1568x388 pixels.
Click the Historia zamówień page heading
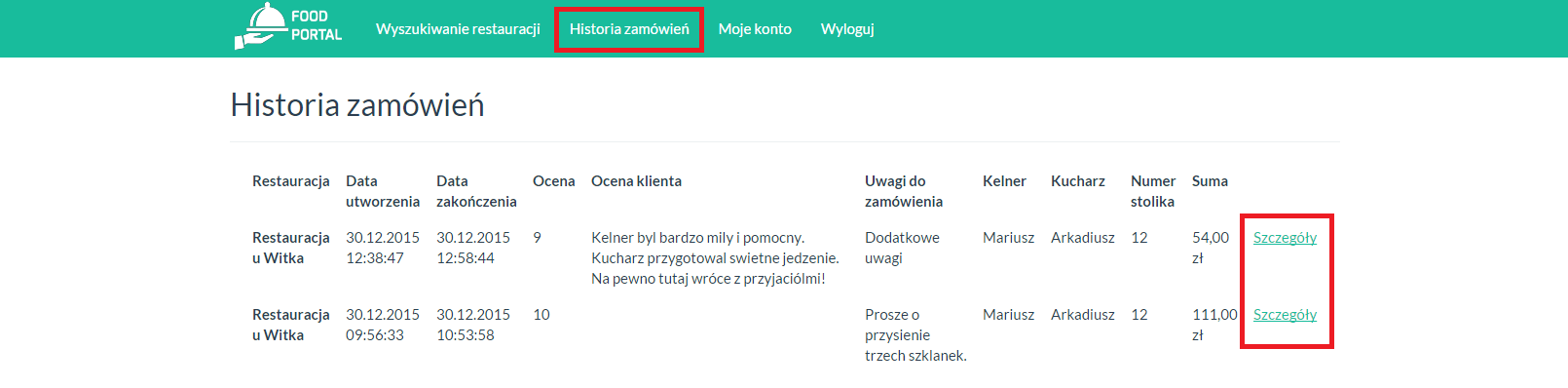tap(357, 105)
